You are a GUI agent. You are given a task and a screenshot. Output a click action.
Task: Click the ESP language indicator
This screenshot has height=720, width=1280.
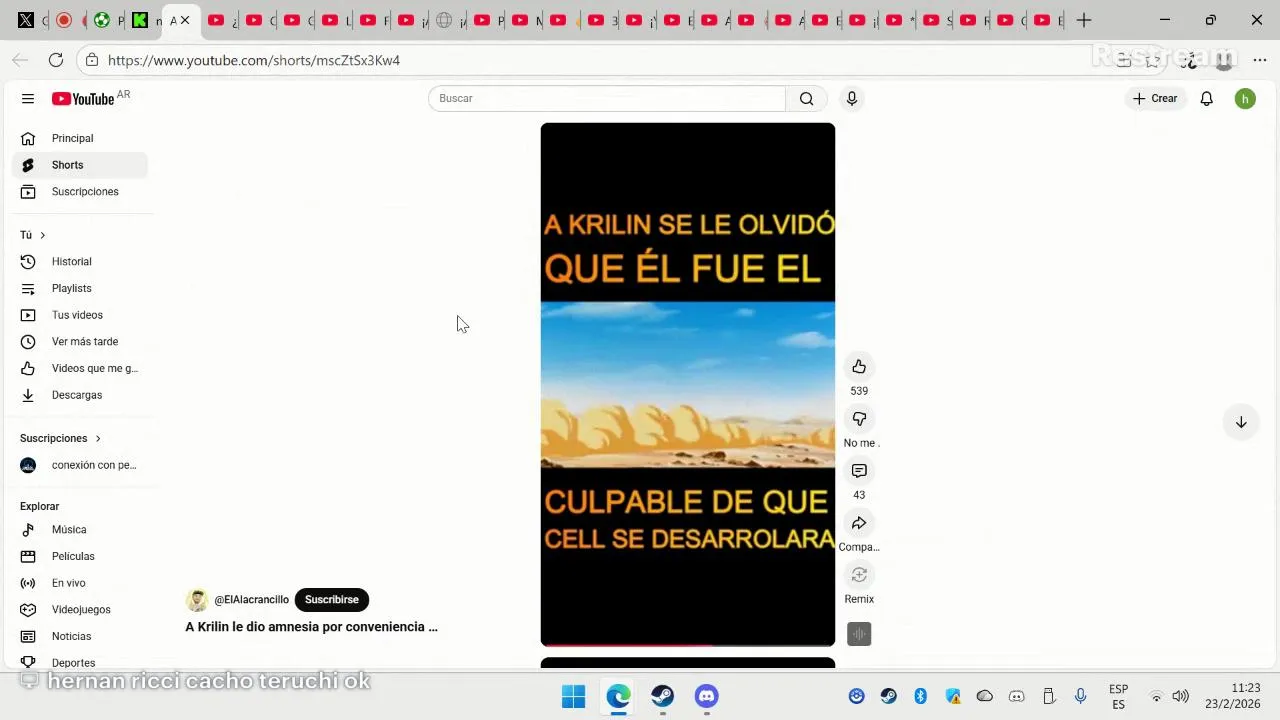point(1119,697)
